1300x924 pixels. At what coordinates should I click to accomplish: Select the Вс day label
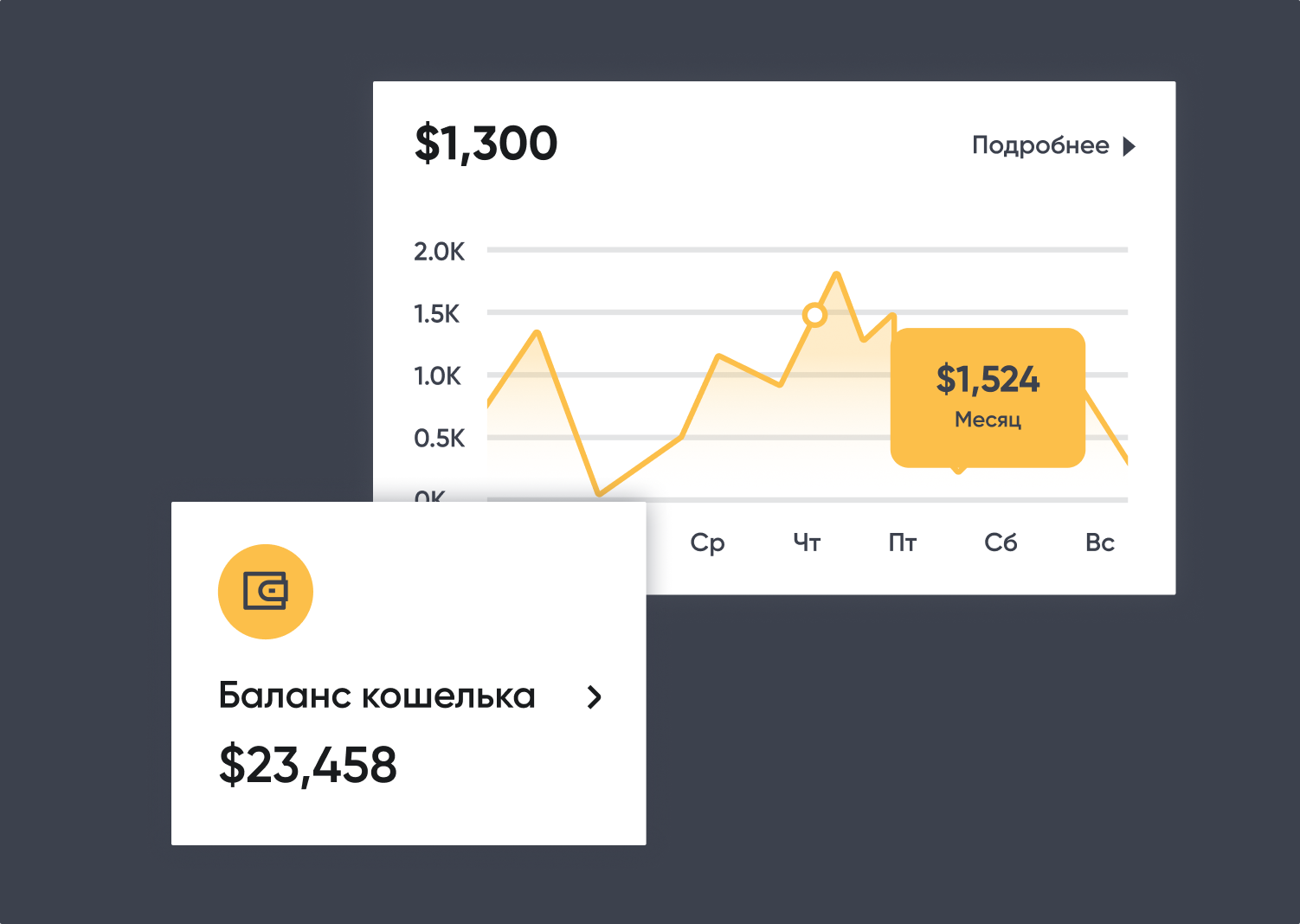(x=1100, y=542)
